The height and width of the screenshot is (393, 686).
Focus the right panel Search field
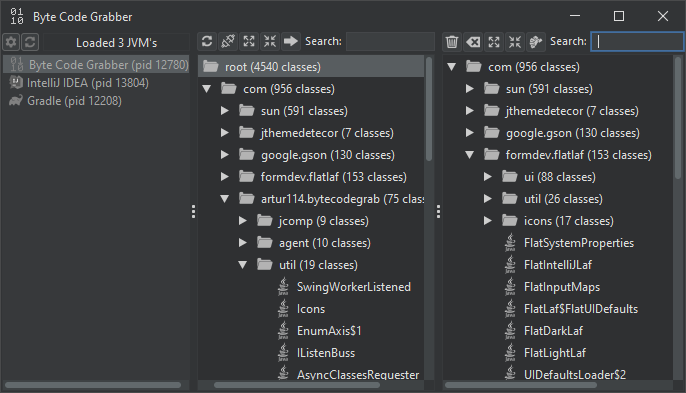pyautogui.click(x=637, y=42)
